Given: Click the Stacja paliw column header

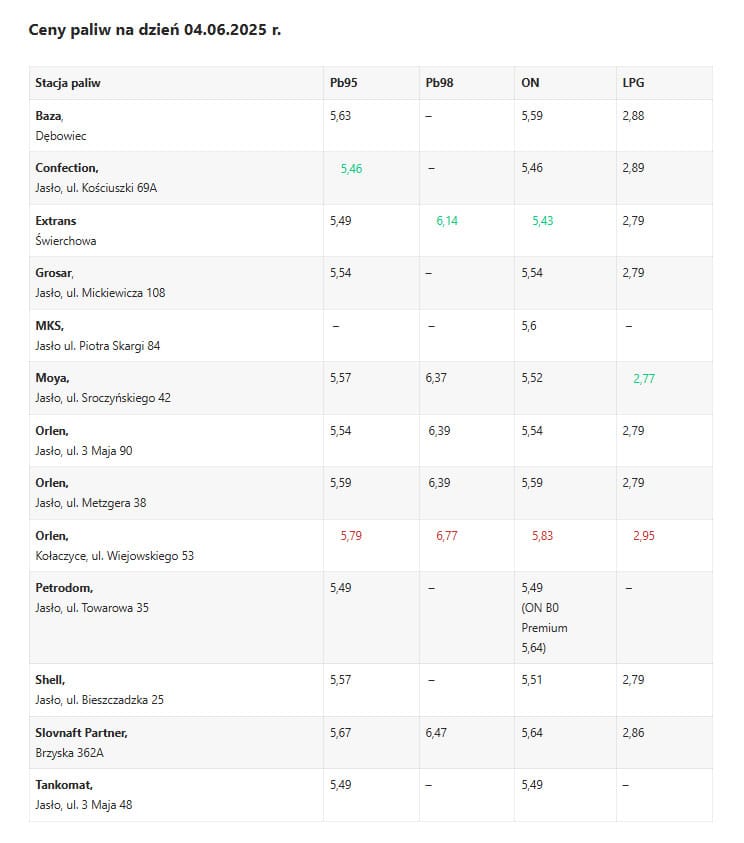Looking at the screenshot, I should pos(68,83).
